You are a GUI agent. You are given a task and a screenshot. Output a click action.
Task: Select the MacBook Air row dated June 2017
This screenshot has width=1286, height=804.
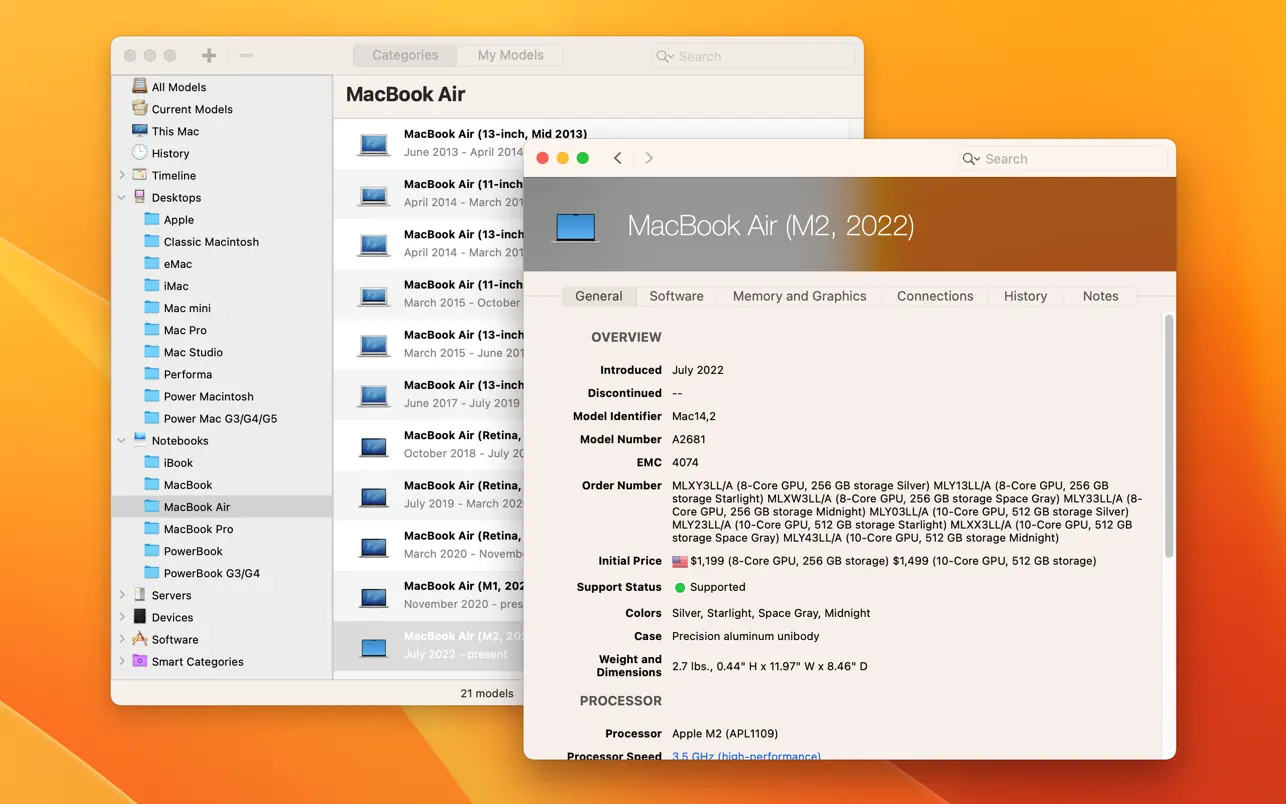pos(428,394)
